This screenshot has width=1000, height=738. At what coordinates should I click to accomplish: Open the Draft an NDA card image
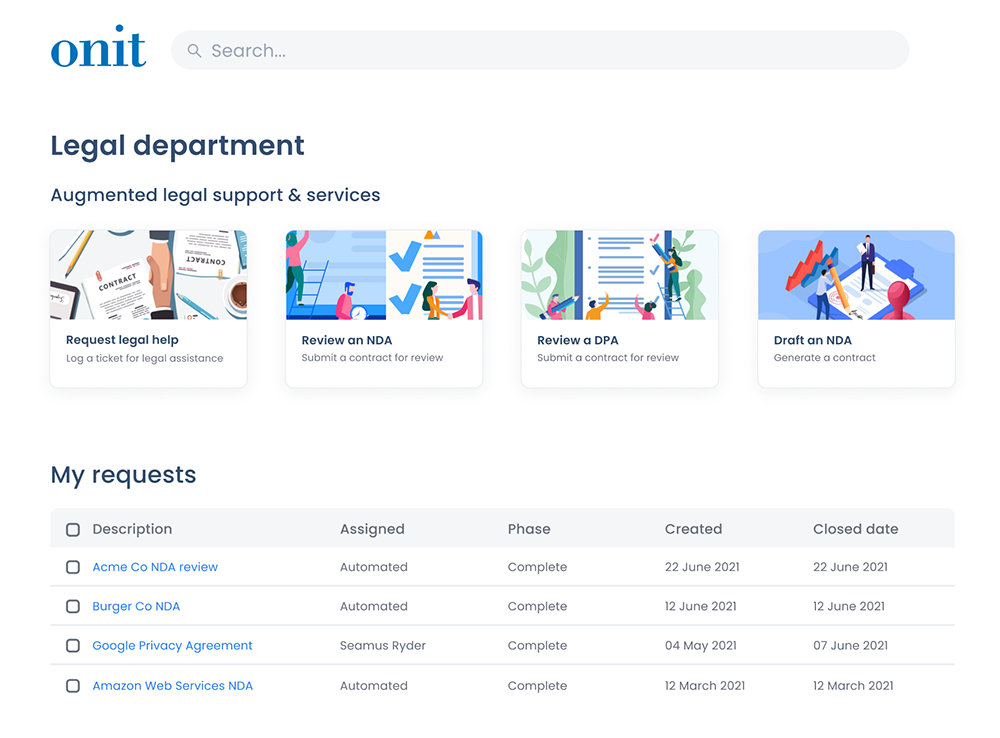click(x=857, y=275)
